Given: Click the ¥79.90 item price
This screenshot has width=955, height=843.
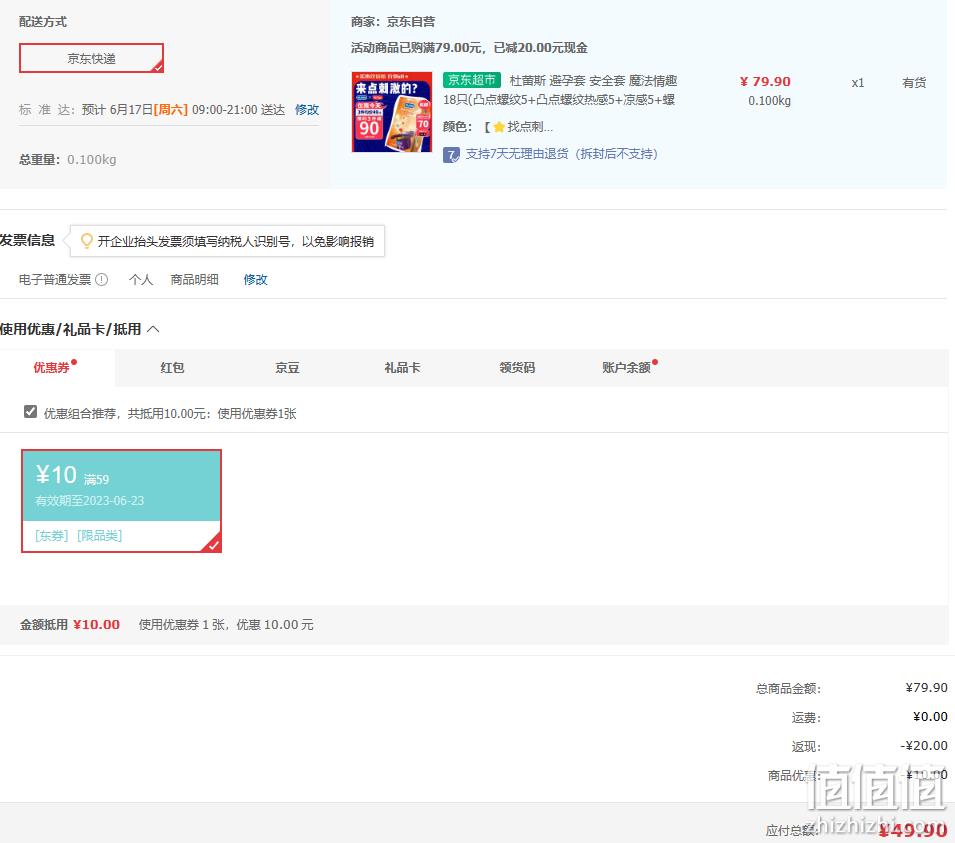Looking at the screenshot, I should click(765, 82).
